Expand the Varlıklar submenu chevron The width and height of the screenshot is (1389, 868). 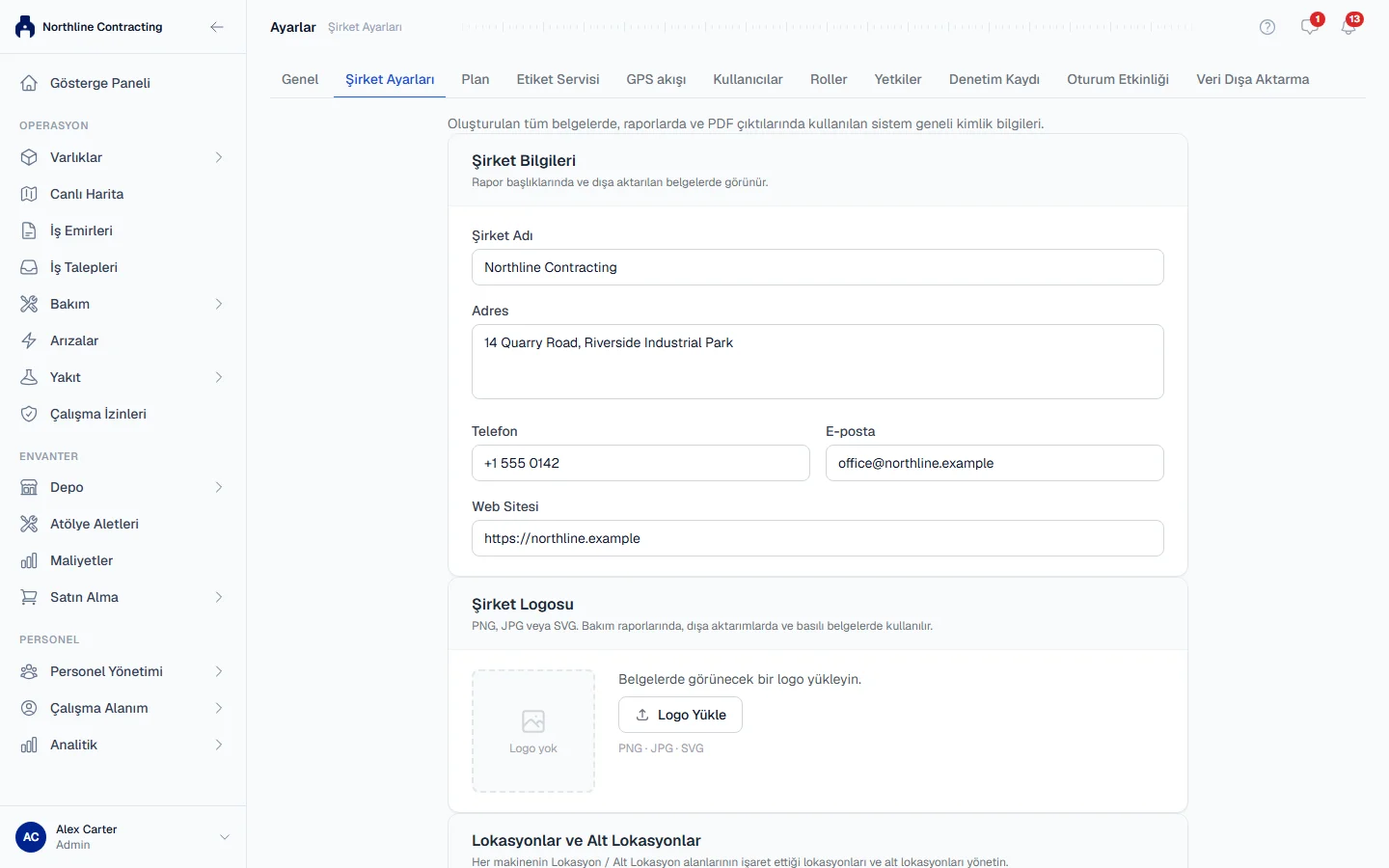click(219, 157)
